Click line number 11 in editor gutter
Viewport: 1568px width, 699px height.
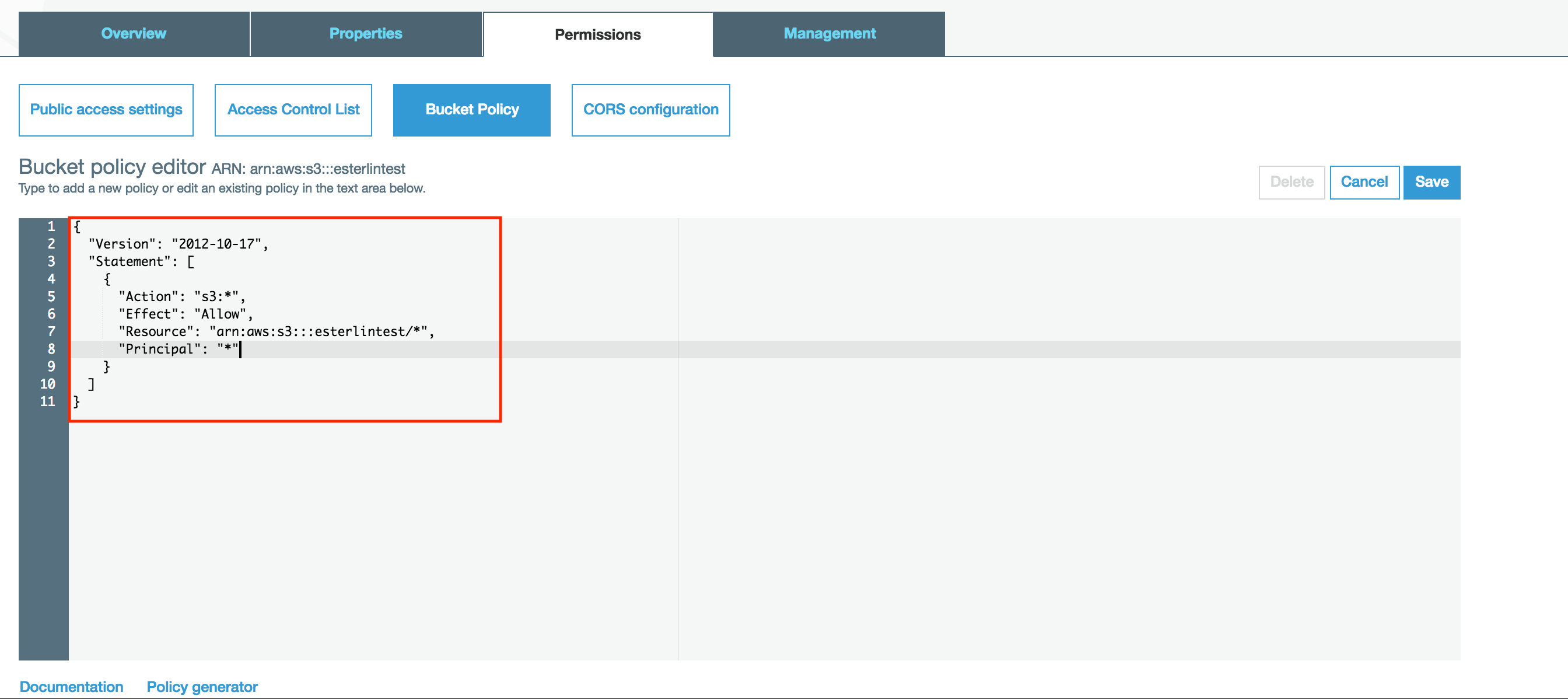point(47,401)
